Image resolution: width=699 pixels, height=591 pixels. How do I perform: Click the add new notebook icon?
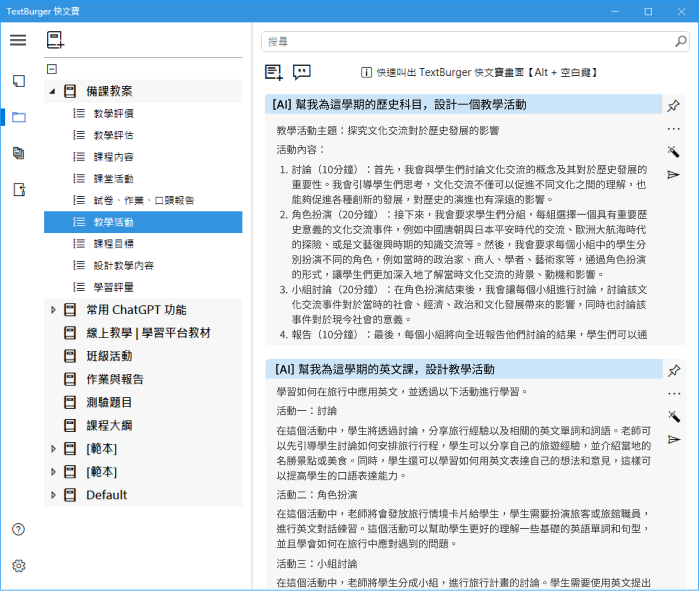55,40
